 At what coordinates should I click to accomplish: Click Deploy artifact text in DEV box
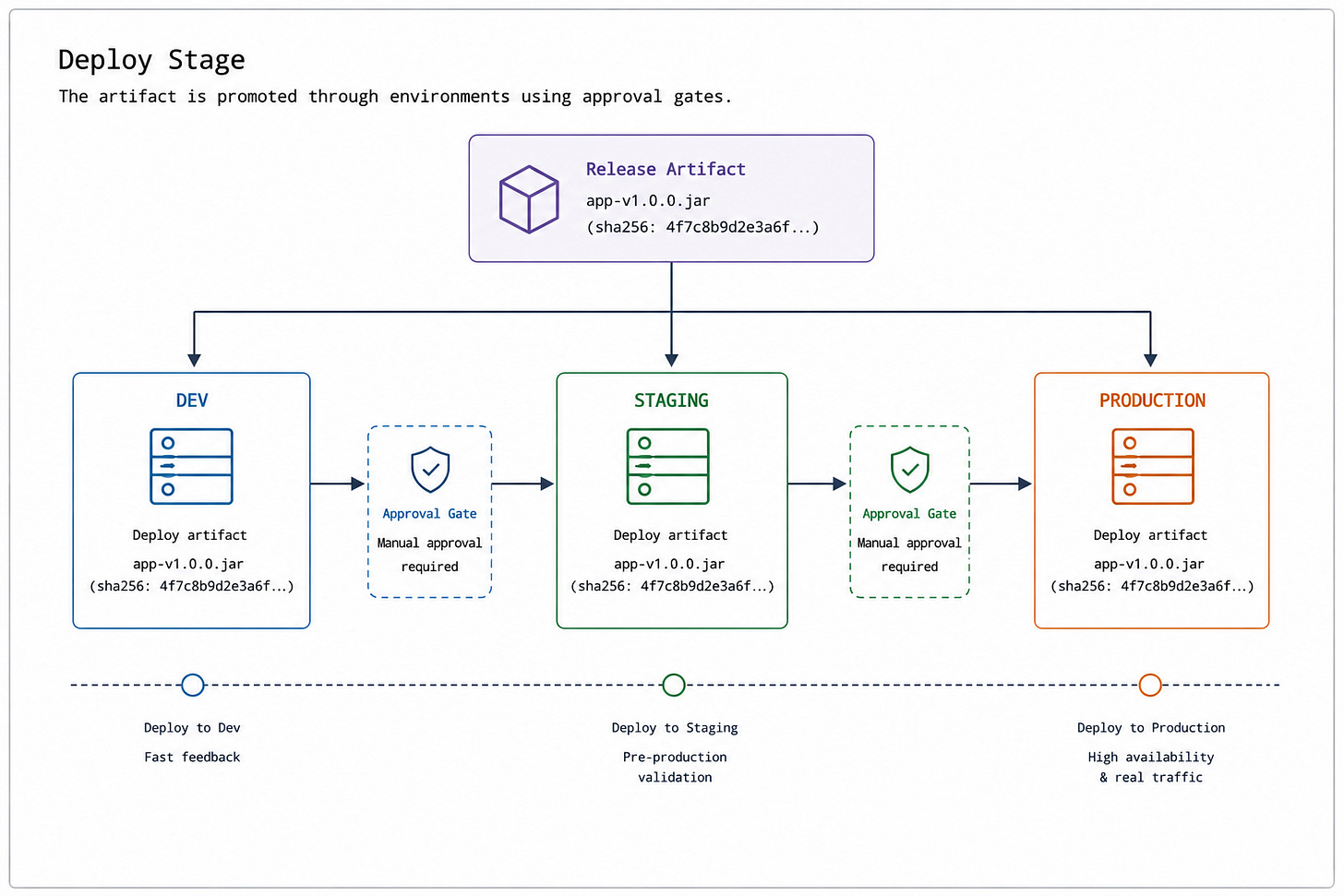click(189, 535)
